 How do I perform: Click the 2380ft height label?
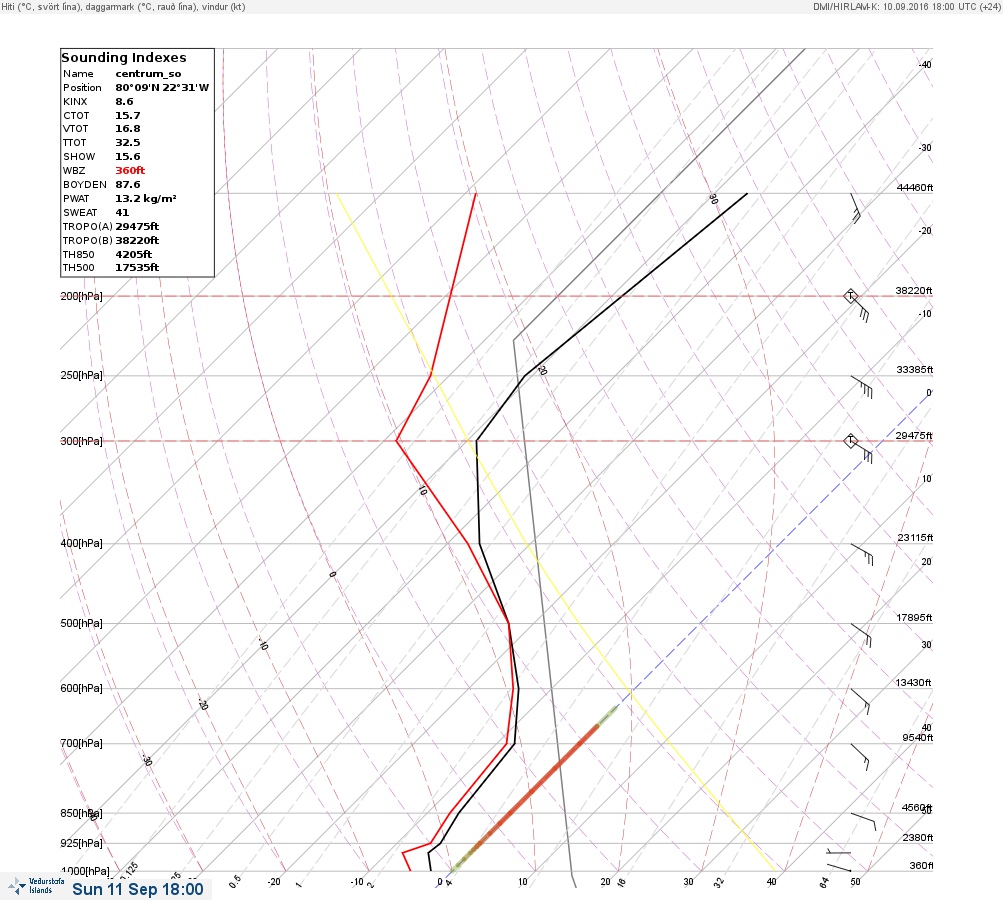click(x=918, y=837)
